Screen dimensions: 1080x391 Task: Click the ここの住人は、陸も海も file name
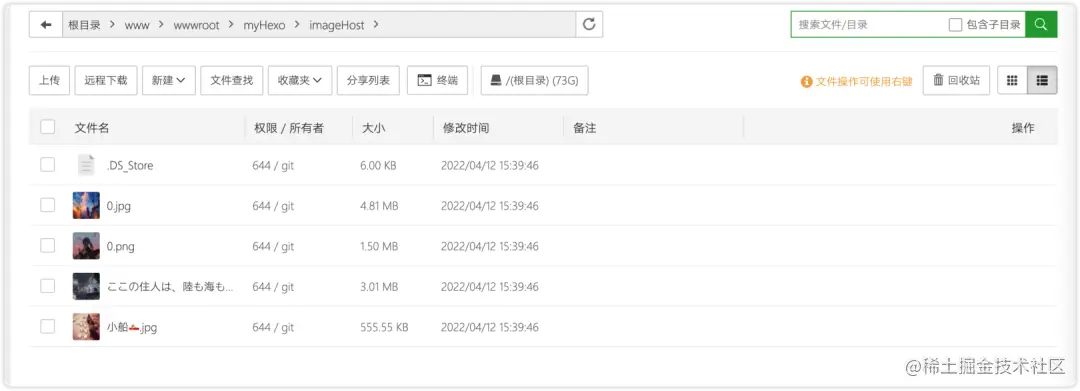[x=171, y=286]
